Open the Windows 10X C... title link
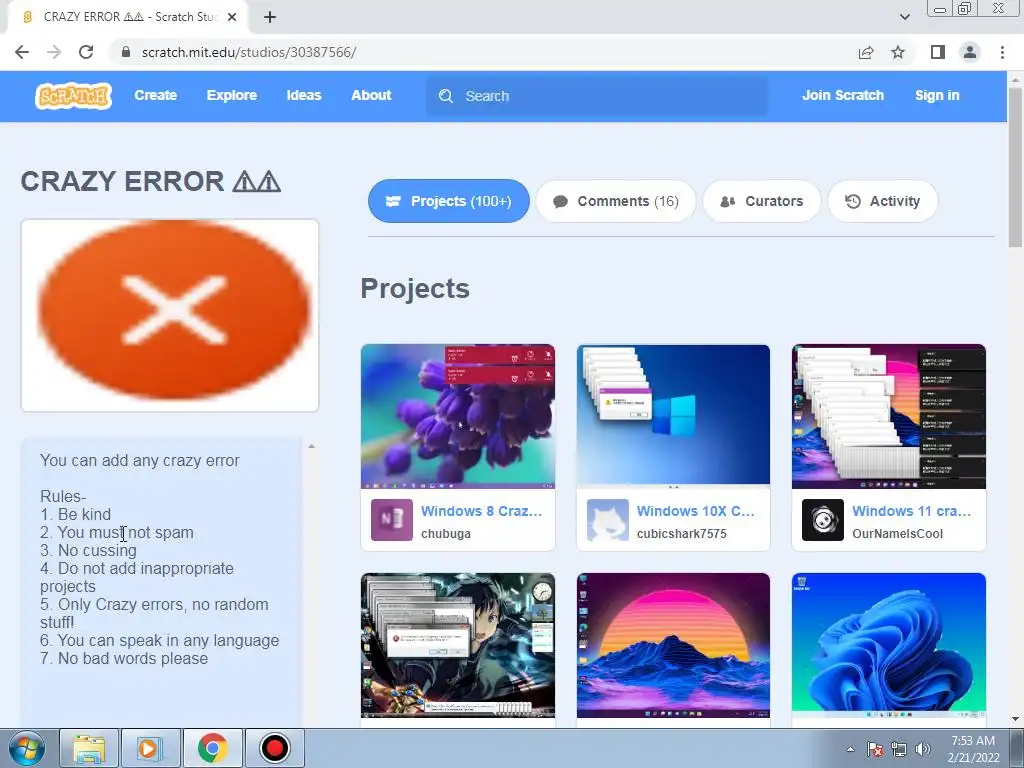 click(696, 511)
